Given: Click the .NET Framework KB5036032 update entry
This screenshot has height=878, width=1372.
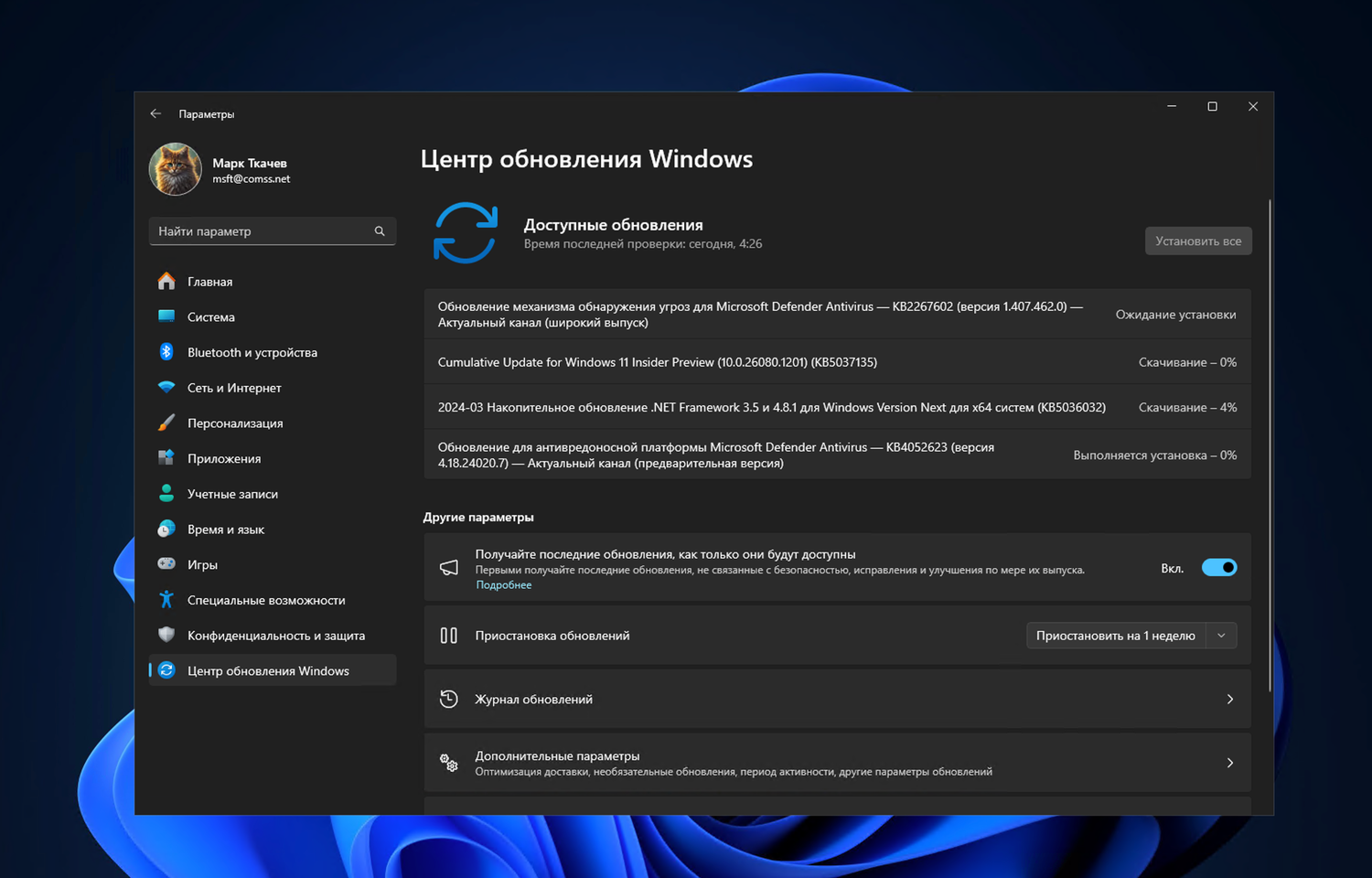Looking at the screenshot, I should click(x=837, y=407).
